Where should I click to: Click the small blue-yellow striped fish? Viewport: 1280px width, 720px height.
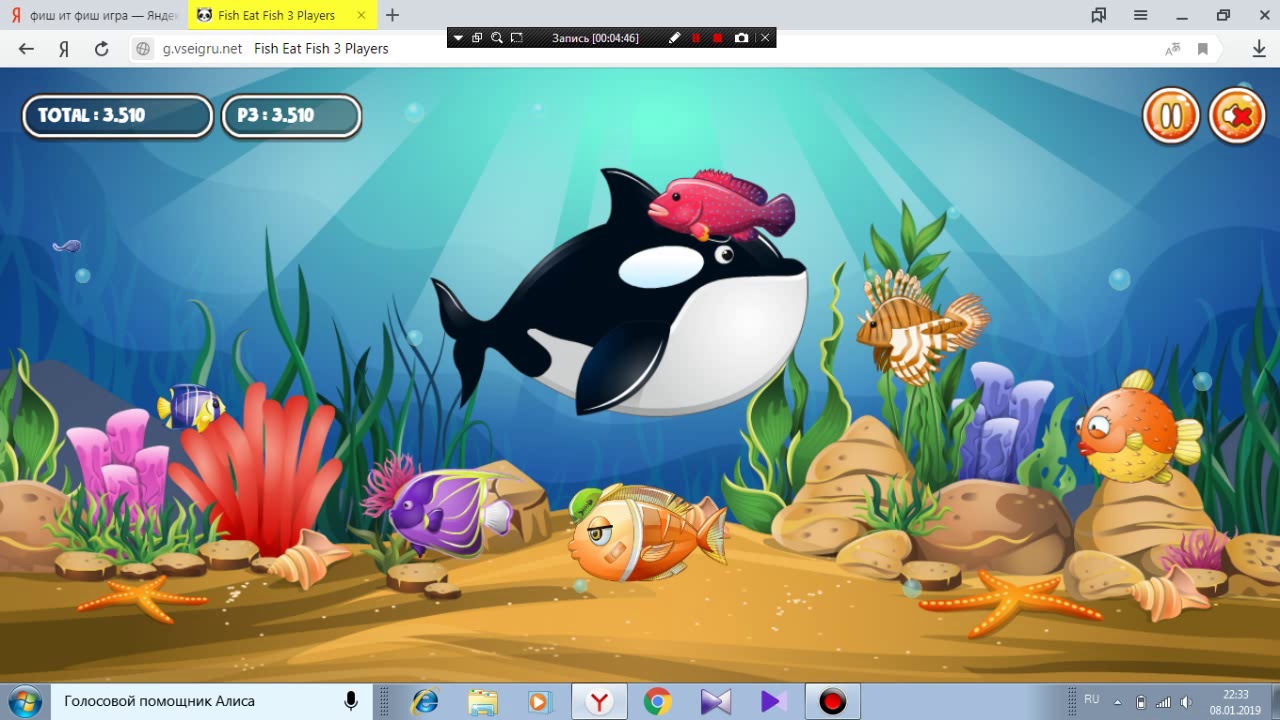pos(191,407)
